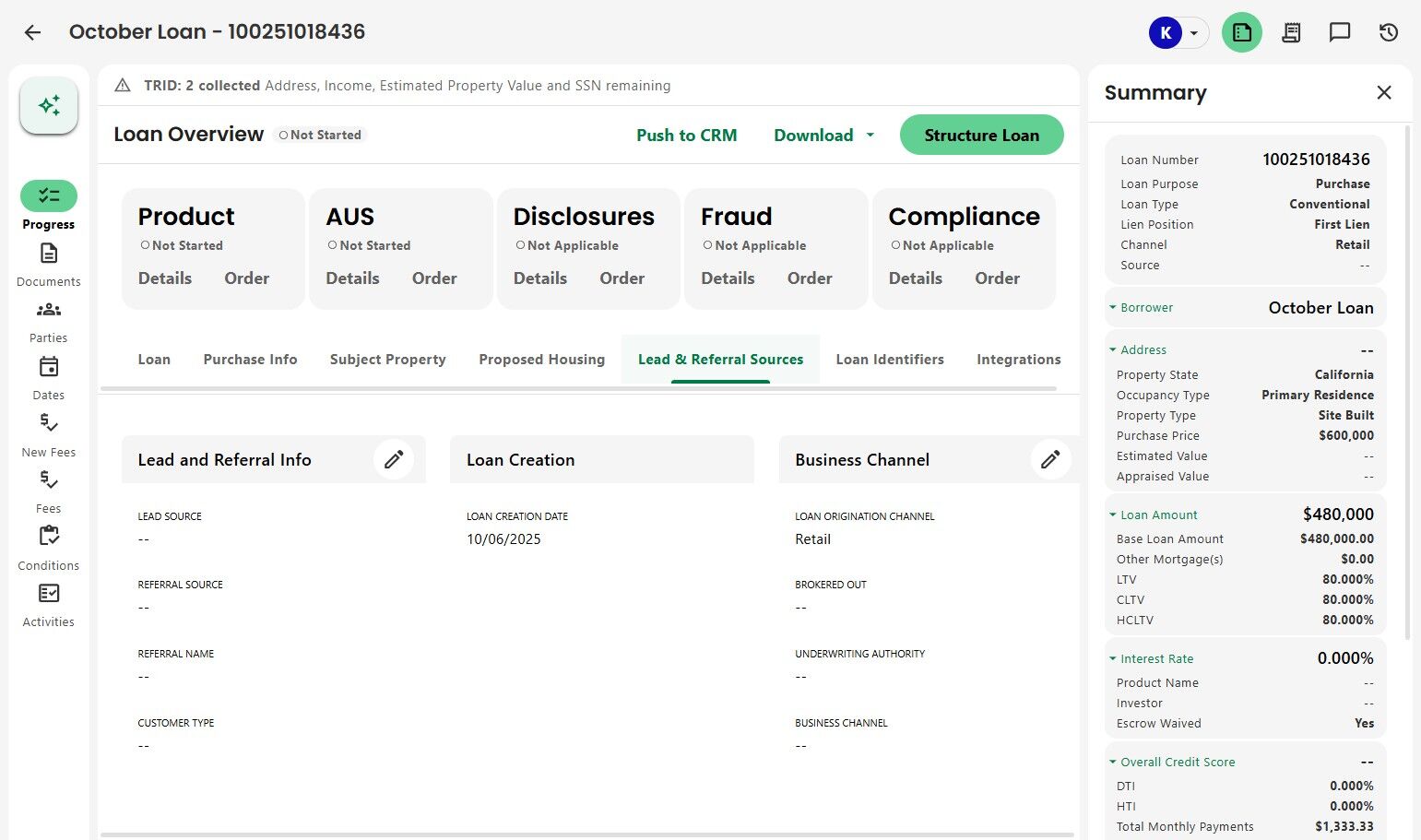This screenshot has height=840, width=1421.
Task: Open the chat comments icon
Action: point(1340,33)
